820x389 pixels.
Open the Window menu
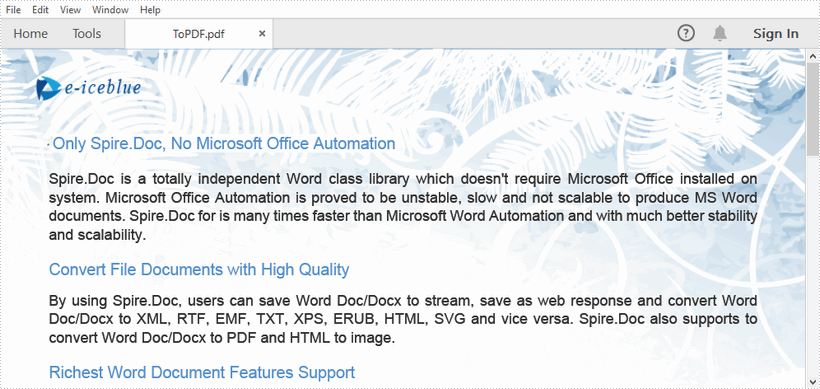[110, 10]
